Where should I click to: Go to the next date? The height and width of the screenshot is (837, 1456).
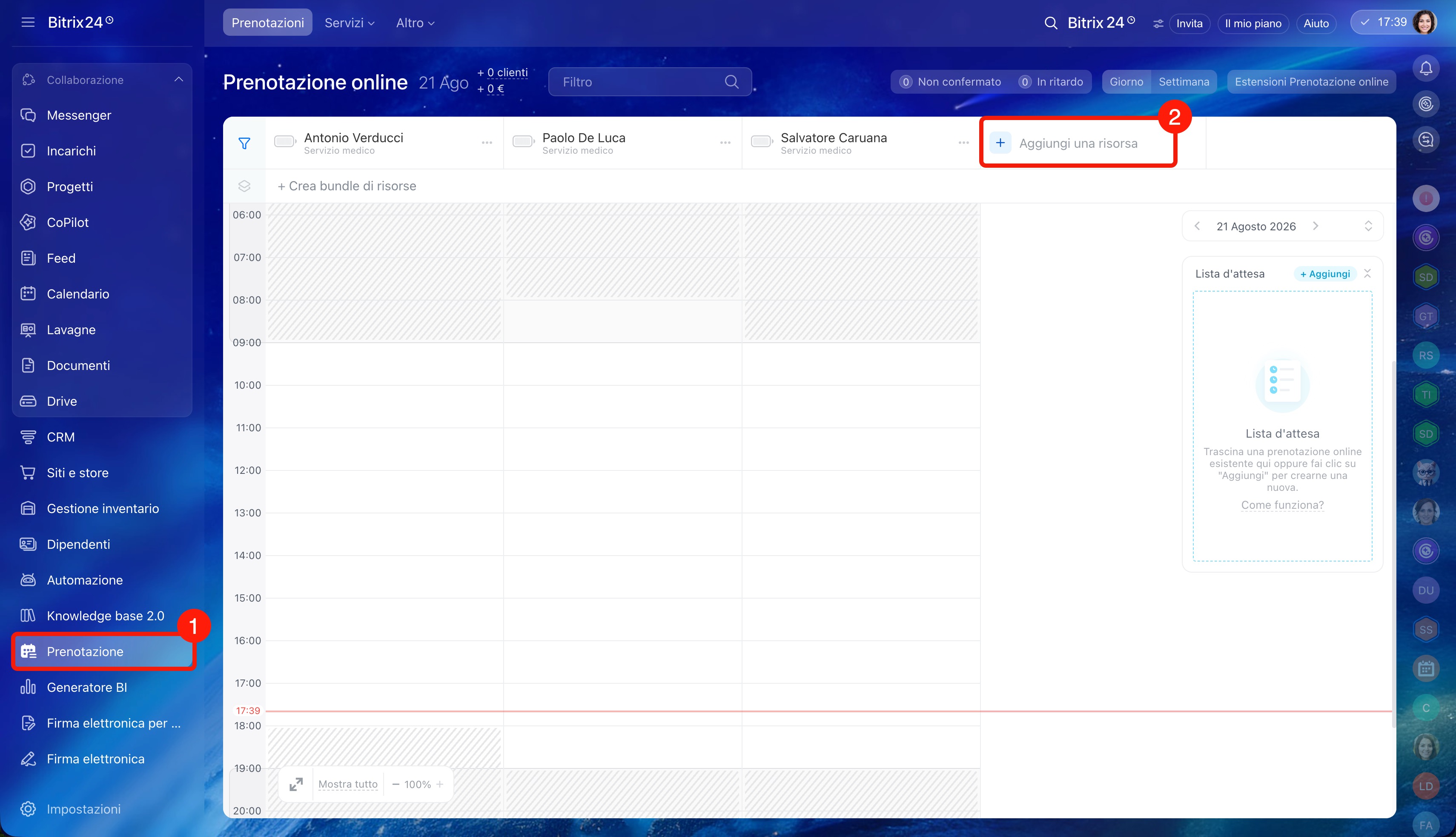click(1316, 226)
